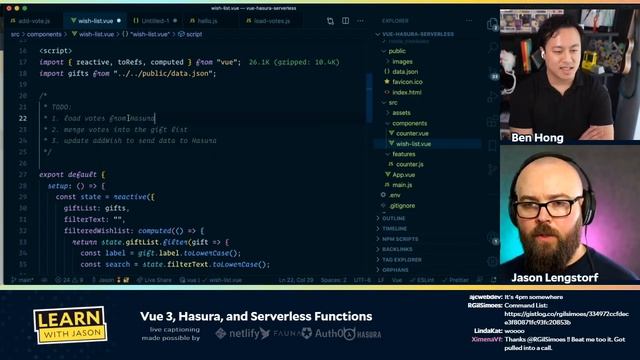
Task: Click line number 22 in the gutter
Action: (23, 118)
